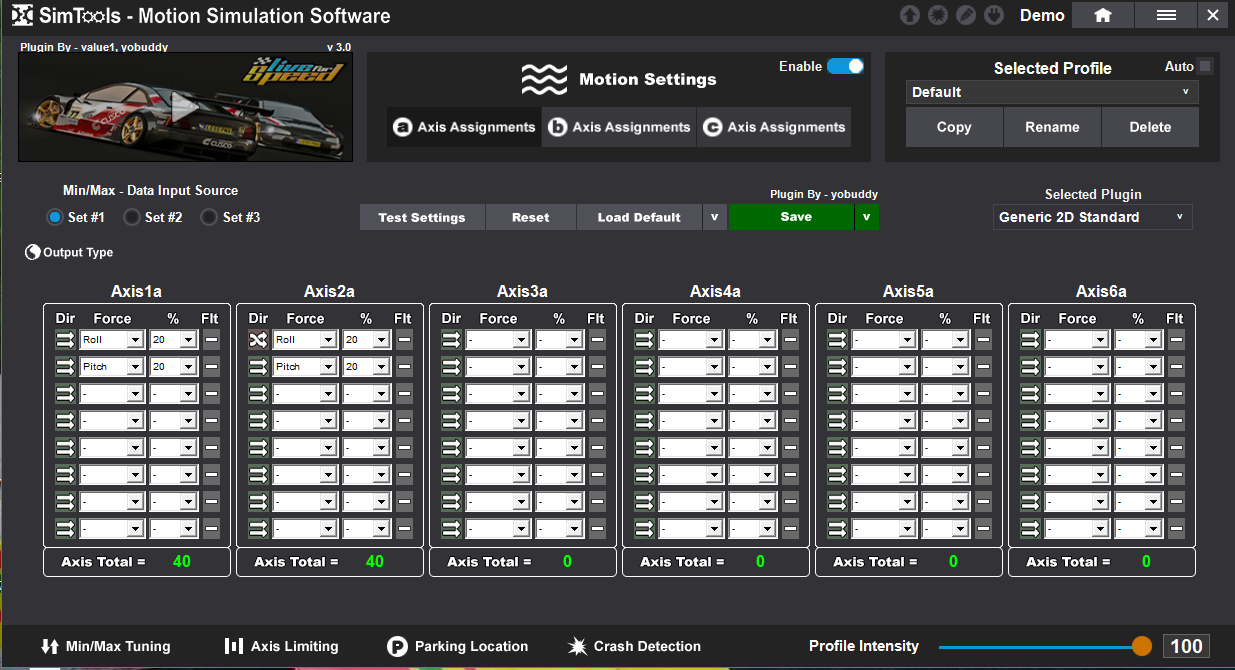Click the crossed-arrows direction icon for Axis2a Roll
This screenshot has width=1235, height=670.
[x=259, y=340]
